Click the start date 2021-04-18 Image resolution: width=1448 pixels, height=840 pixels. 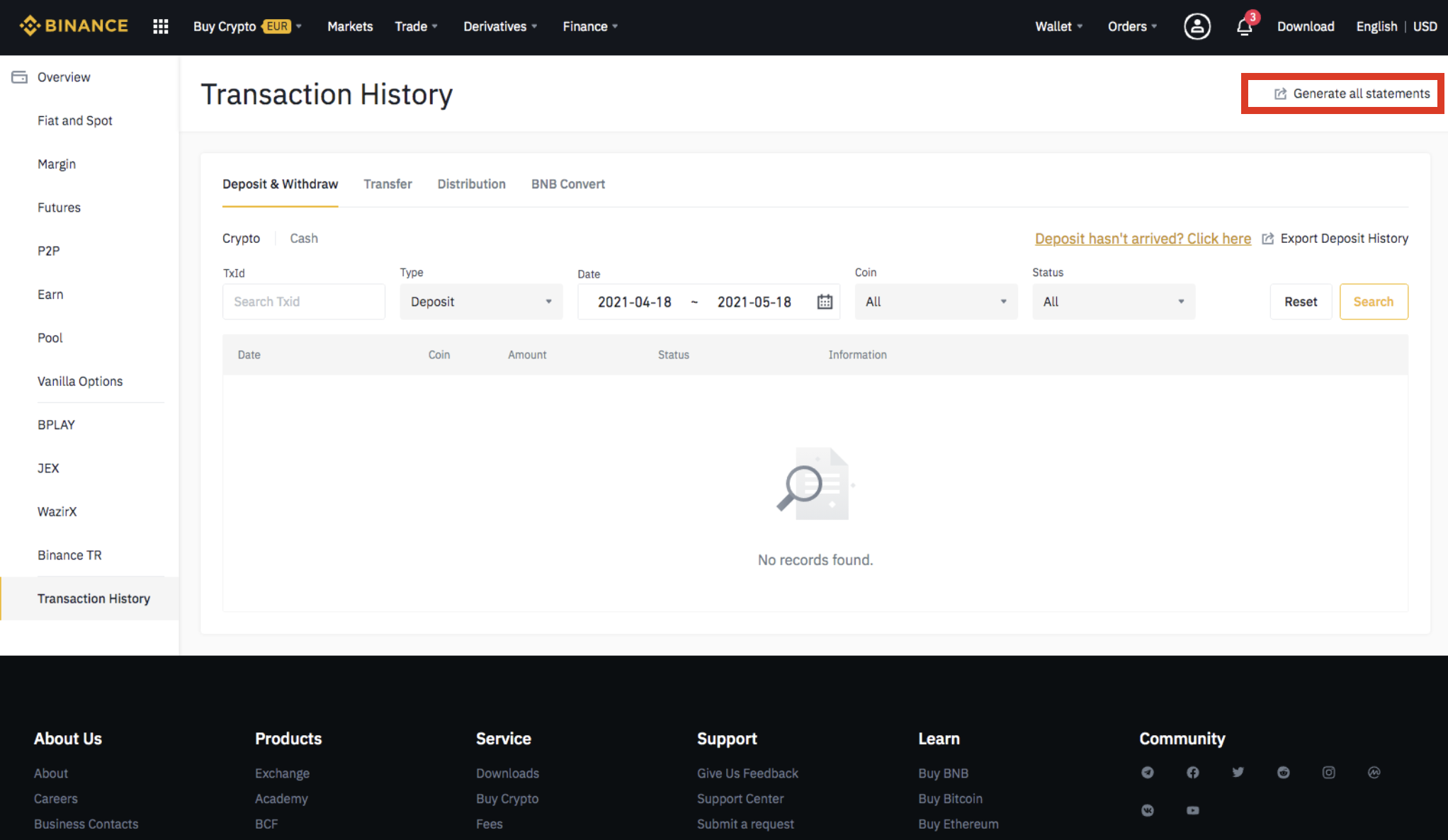tap(635, 302)
